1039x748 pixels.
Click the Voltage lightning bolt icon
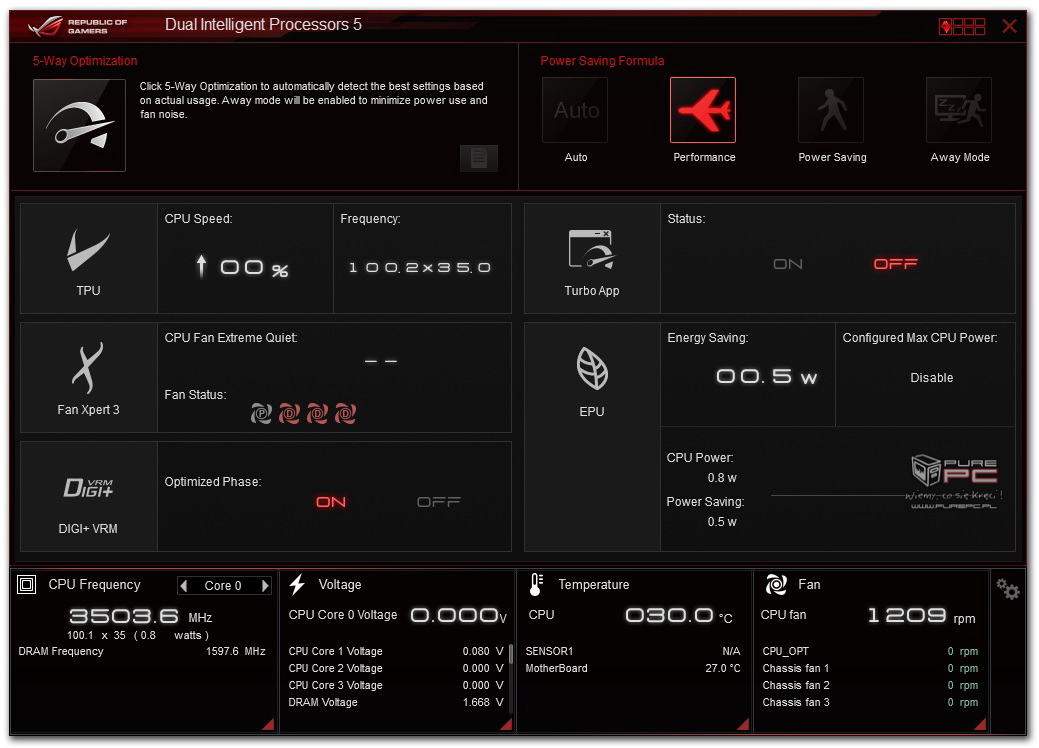[298, 584]
